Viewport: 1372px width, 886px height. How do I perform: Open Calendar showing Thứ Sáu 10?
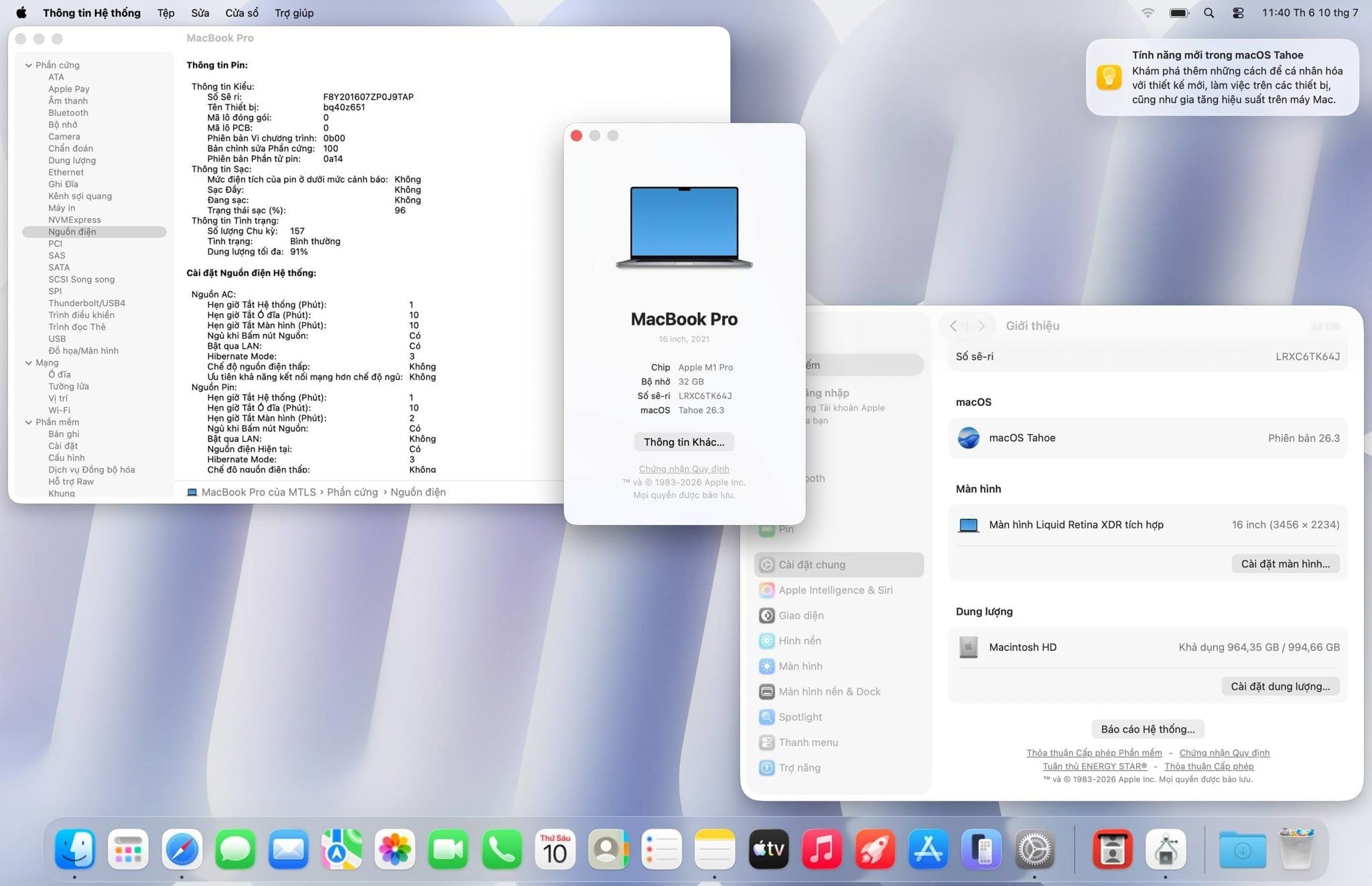point(555,848)
